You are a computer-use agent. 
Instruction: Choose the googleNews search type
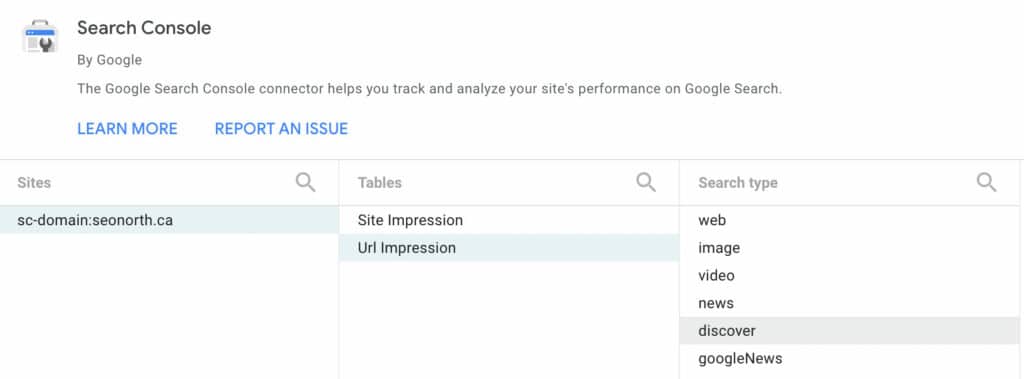(849, 358)
